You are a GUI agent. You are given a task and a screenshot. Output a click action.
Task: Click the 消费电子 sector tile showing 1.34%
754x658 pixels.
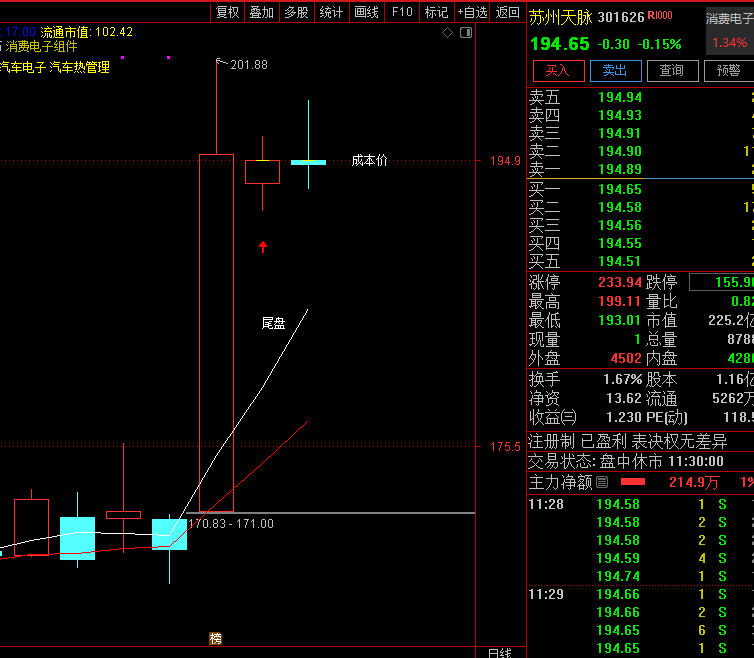click(728, 31)
